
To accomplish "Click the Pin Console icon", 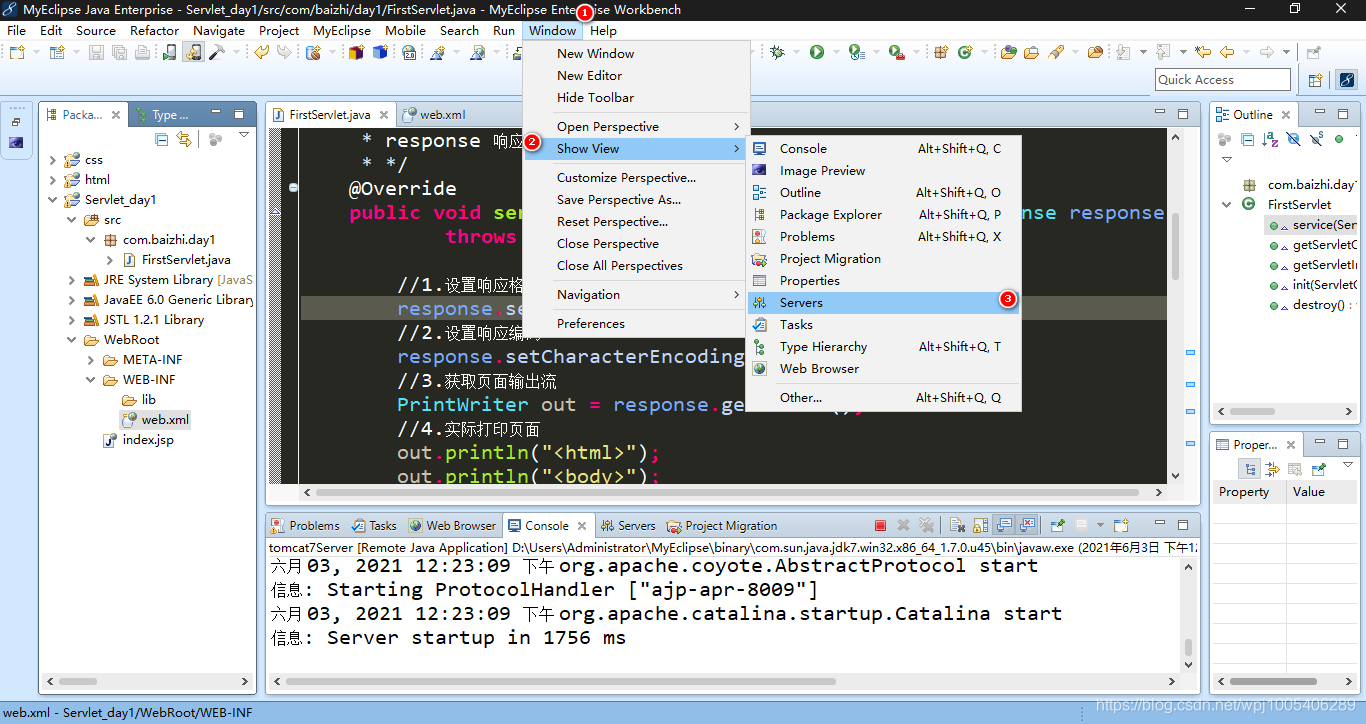I will click(1056, 526).
